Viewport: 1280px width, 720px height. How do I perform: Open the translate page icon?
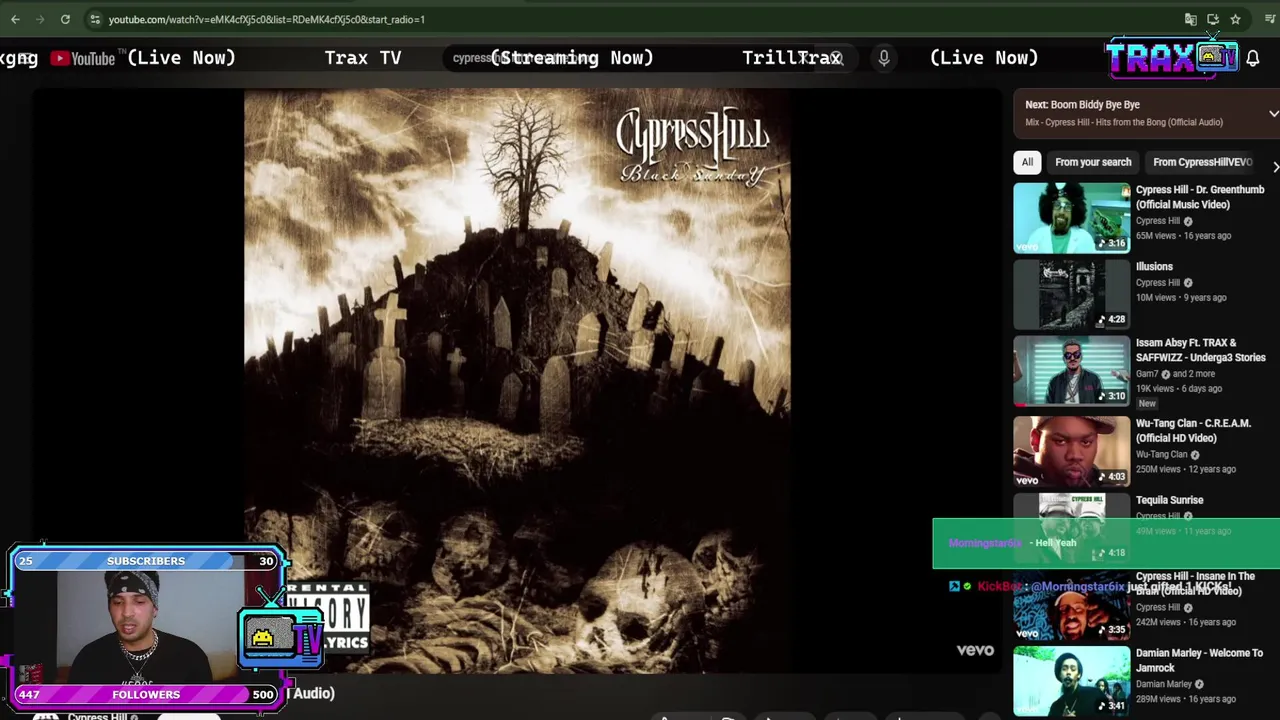[x=1190, y=19]
